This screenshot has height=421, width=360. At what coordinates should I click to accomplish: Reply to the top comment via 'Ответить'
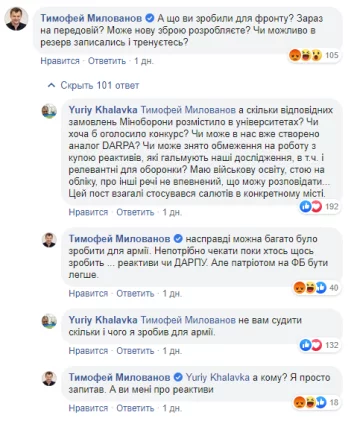point(107,61)
